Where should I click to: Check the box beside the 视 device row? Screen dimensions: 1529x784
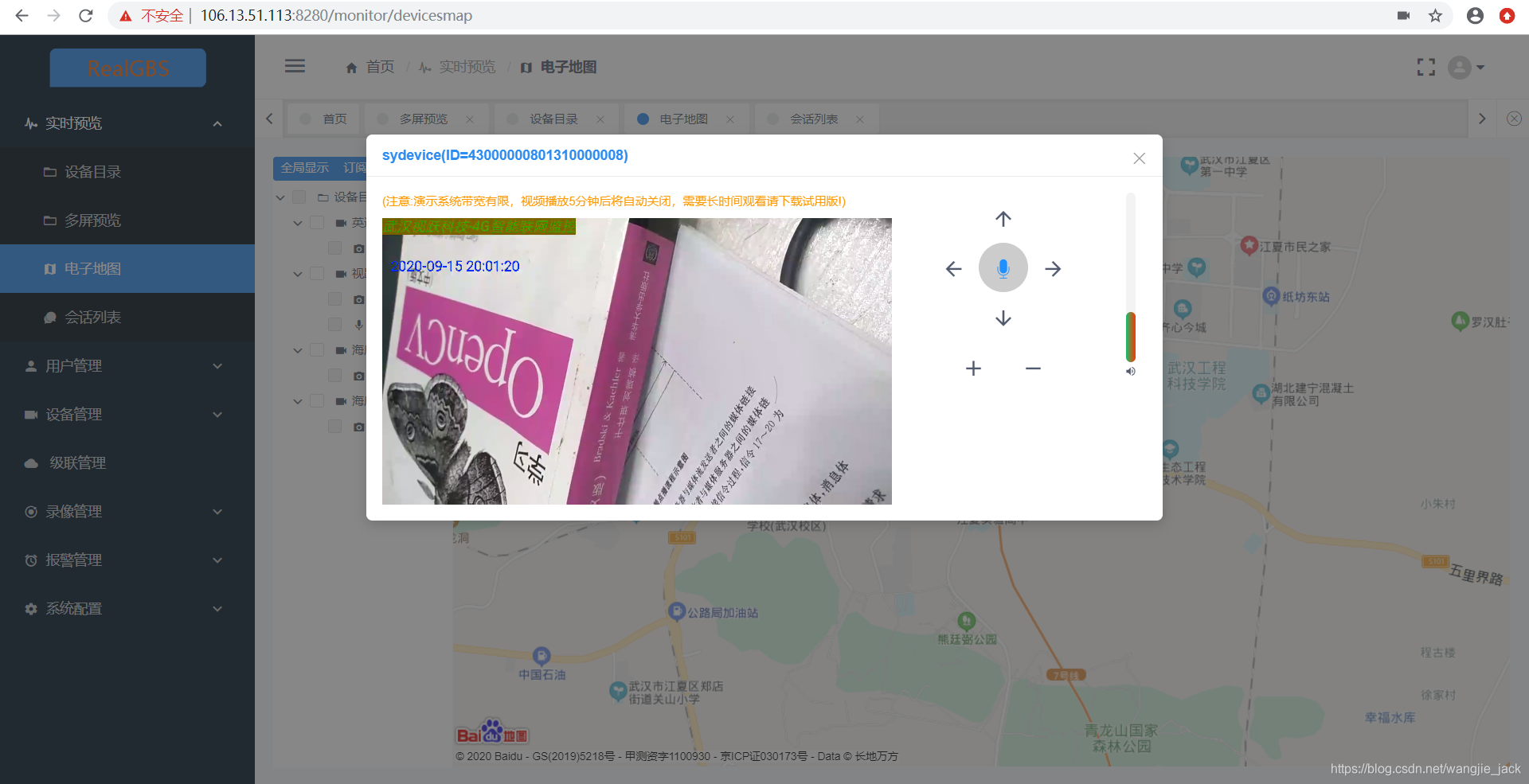(x=317, y=274)
